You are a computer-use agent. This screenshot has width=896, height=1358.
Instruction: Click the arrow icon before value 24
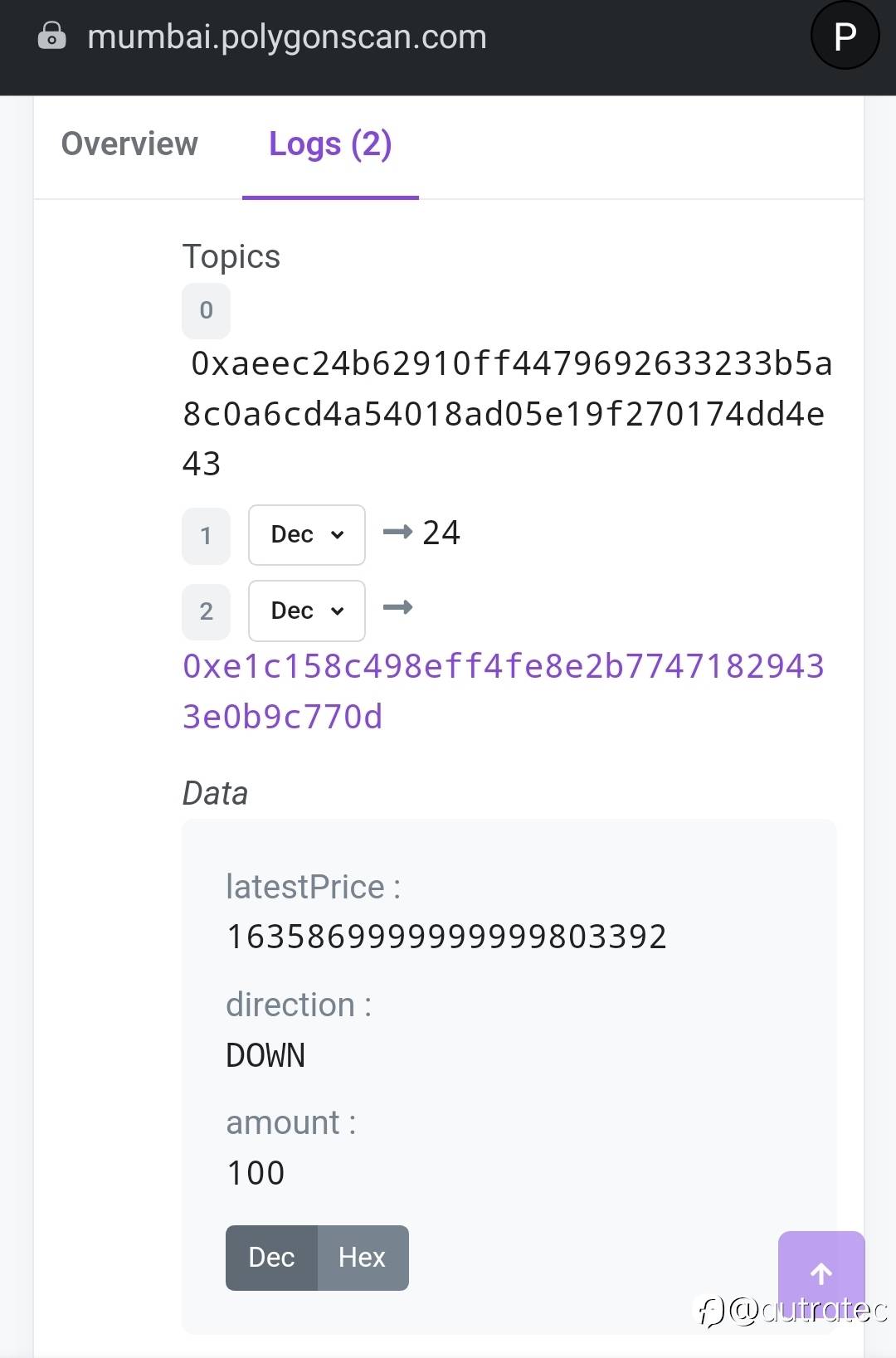[397, 532]
